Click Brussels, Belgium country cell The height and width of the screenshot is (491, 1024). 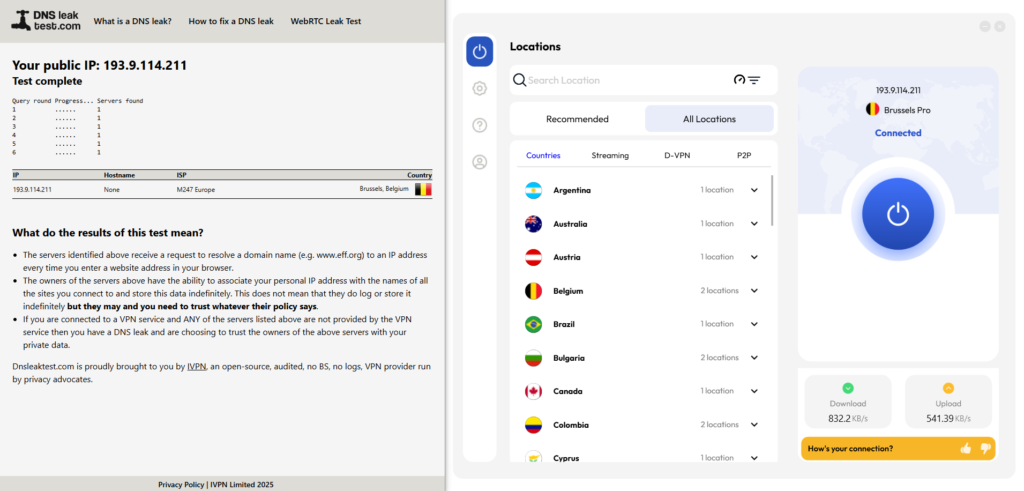coord(384,189)
